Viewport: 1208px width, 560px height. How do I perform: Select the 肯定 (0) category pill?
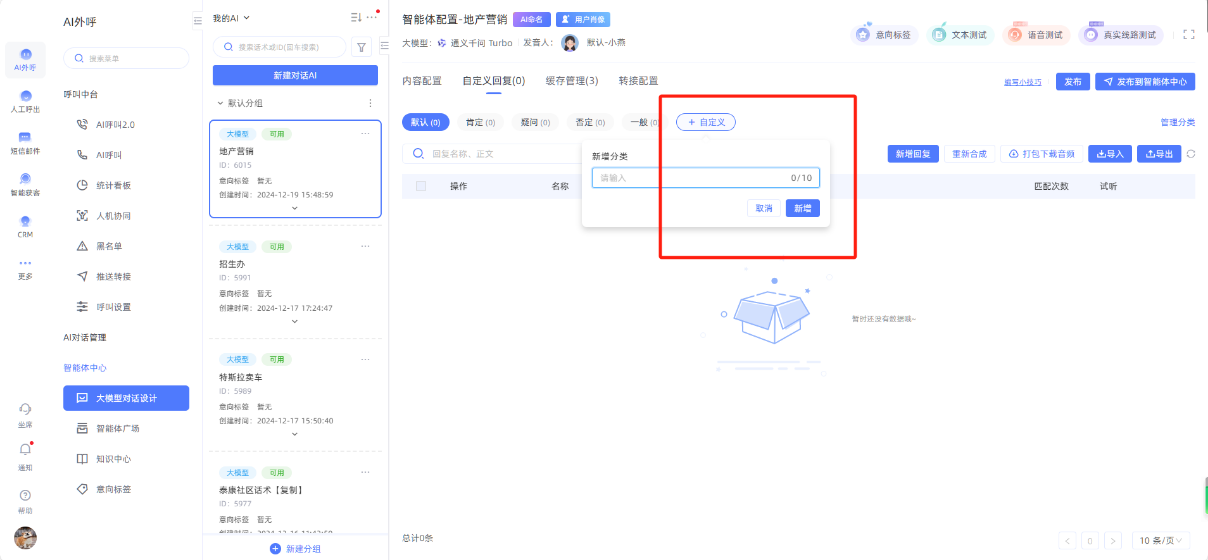tap(481, 122)
